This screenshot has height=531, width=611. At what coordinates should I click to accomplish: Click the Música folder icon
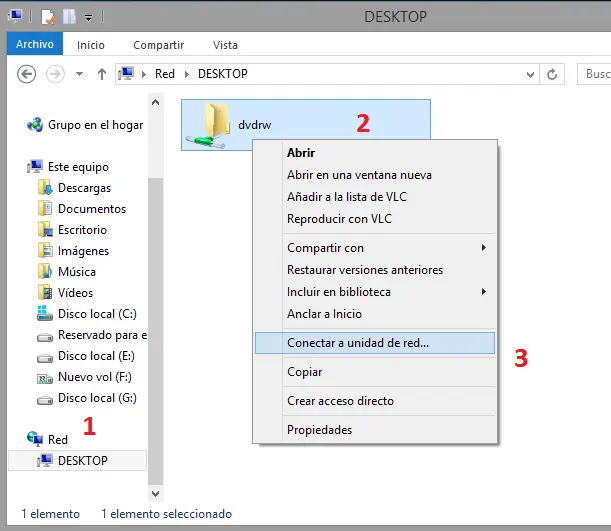(x=45, y=272)
